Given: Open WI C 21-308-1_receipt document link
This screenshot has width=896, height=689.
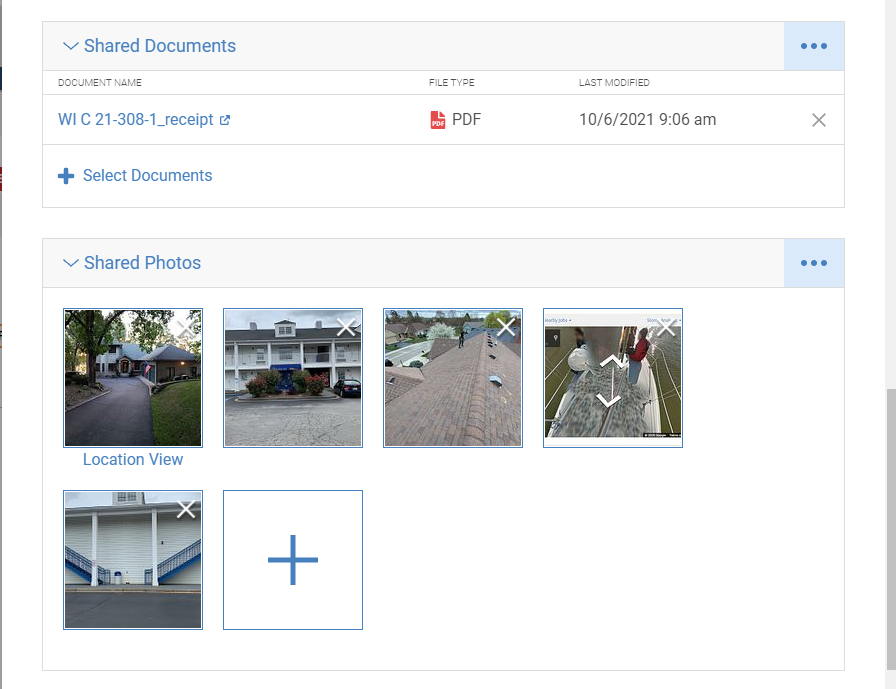Looking at the screenshot, I should (135, 119).
